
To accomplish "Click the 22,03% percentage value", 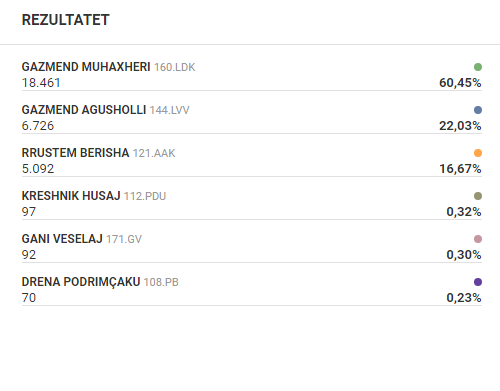I will click(x=460, y=126).
